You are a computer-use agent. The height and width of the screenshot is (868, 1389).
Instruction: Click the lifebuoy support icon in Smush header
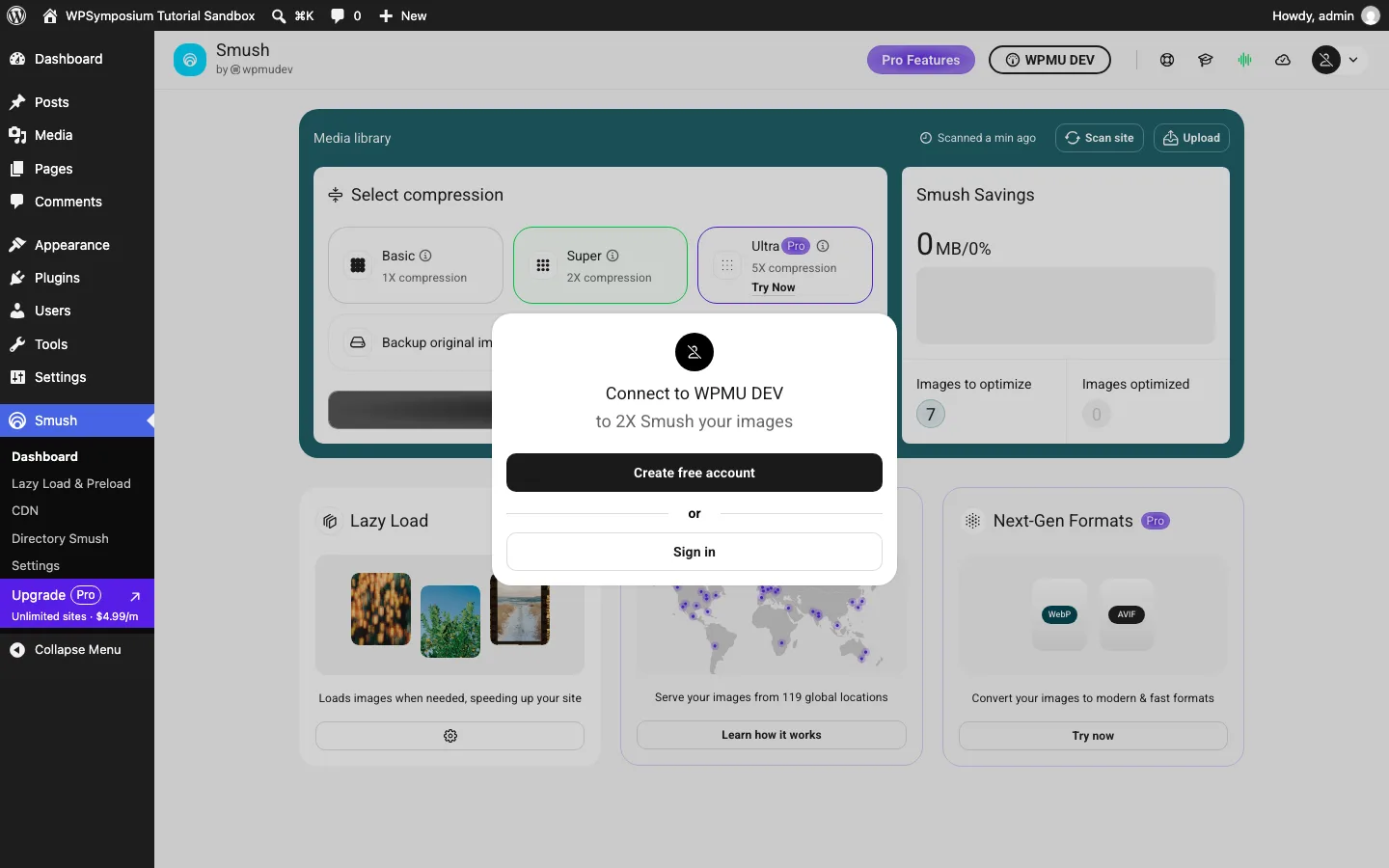[1167, 60]
